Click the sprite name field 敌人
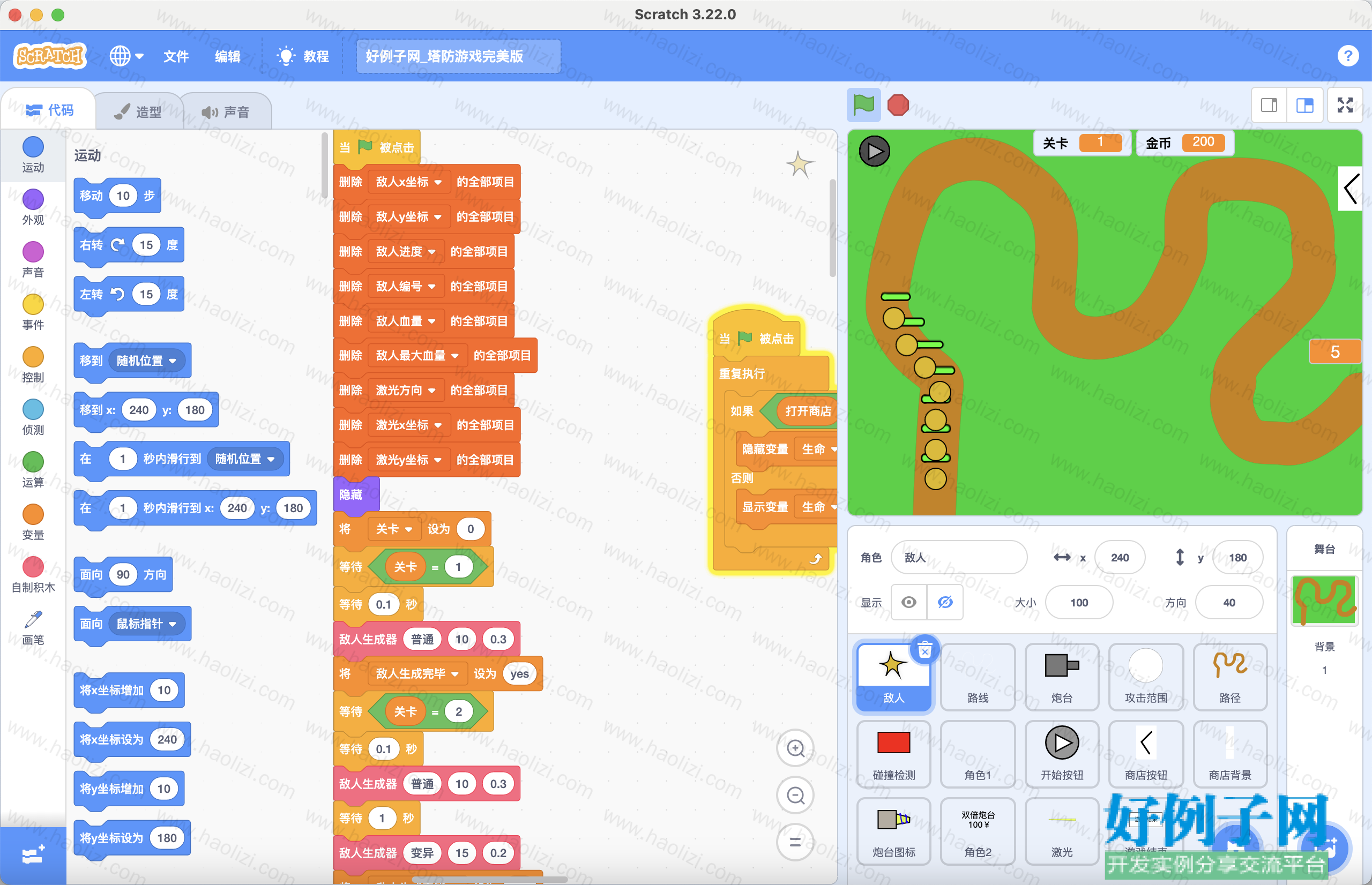Viewport: 1372px width, 885px height. click(959, 557)
